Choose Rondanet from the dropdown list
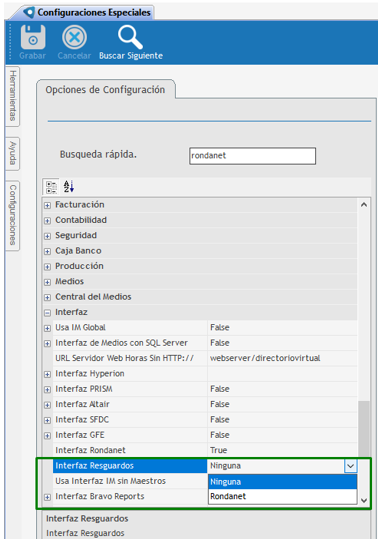This screenshot has height=539, width=378. [x=282, y=496]
